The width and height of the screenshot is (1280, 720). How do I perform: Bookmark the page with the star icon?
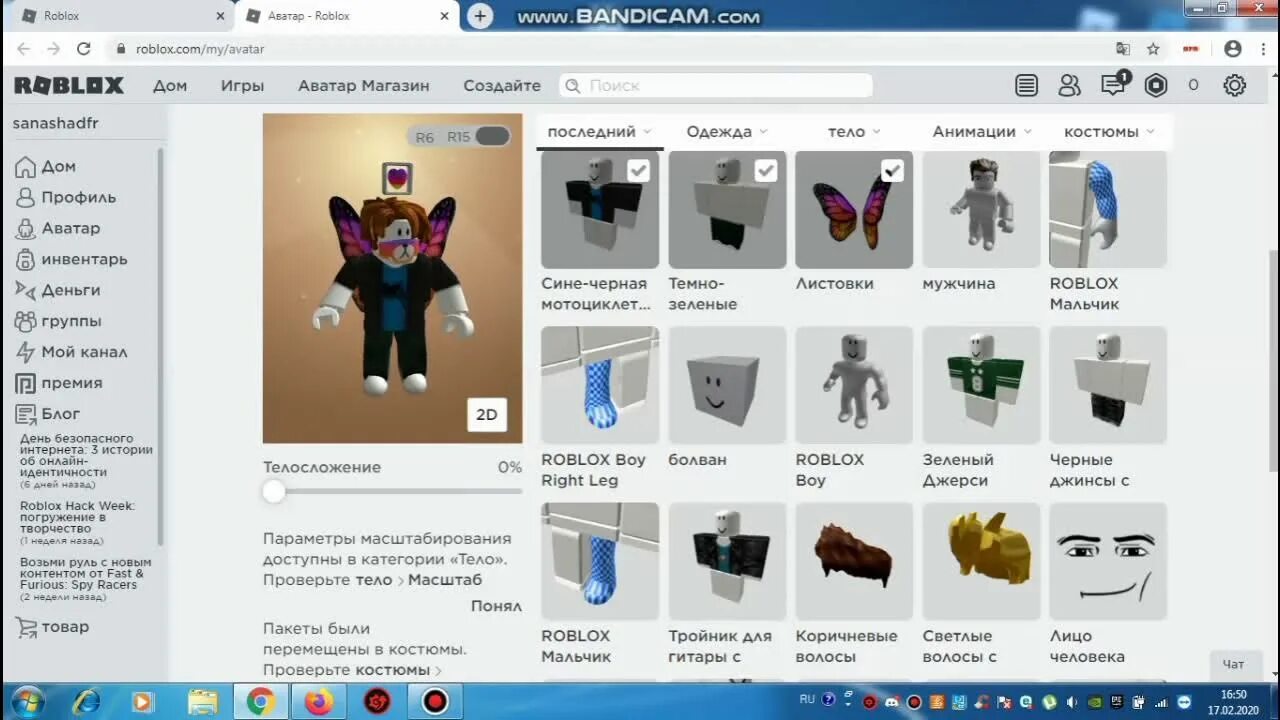[x=1153, y=49]
